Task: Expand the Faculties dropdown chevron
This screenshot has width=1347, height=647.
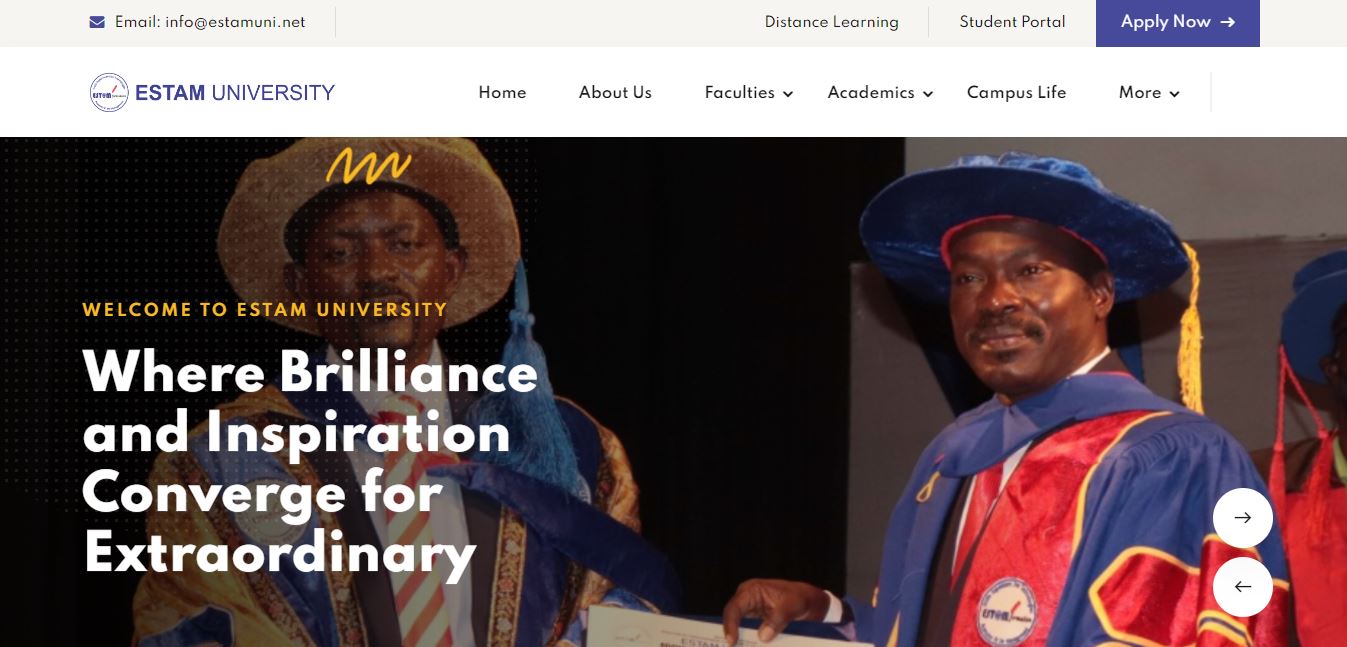Action: coord(788,94)
